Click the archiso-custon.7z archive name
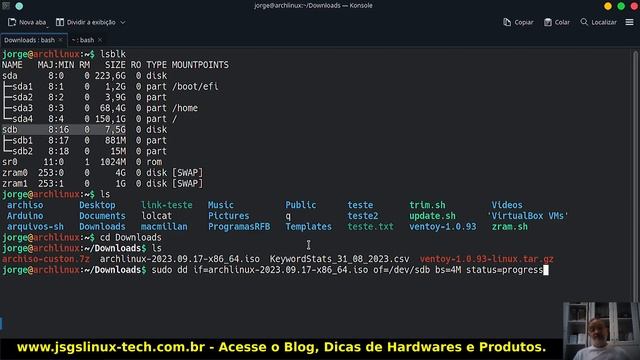The height and width of the screenshot is (360, 640). pyautogui.click(x=45, y=259)
